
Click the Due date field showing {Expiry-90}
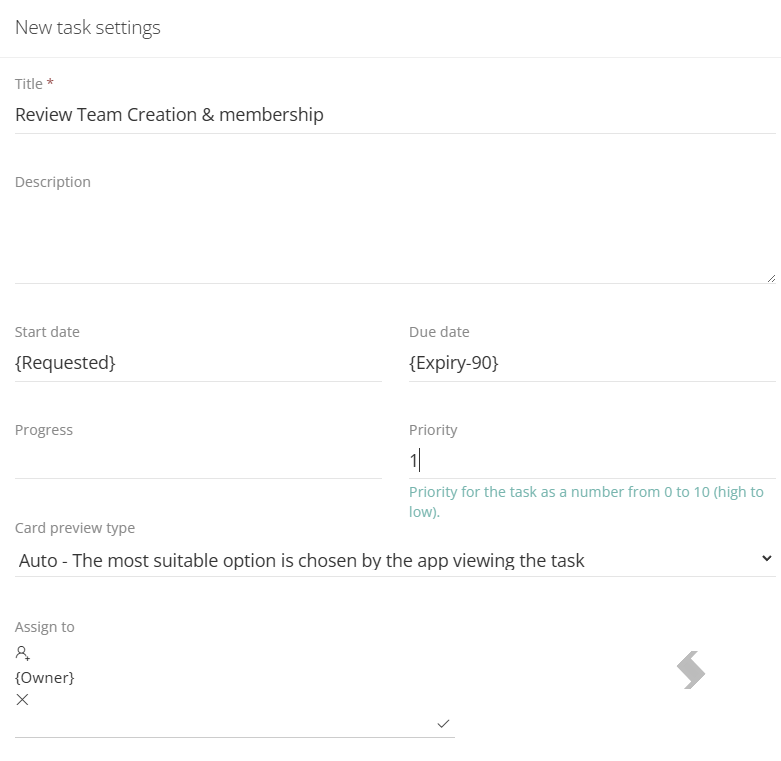[592, 363]
